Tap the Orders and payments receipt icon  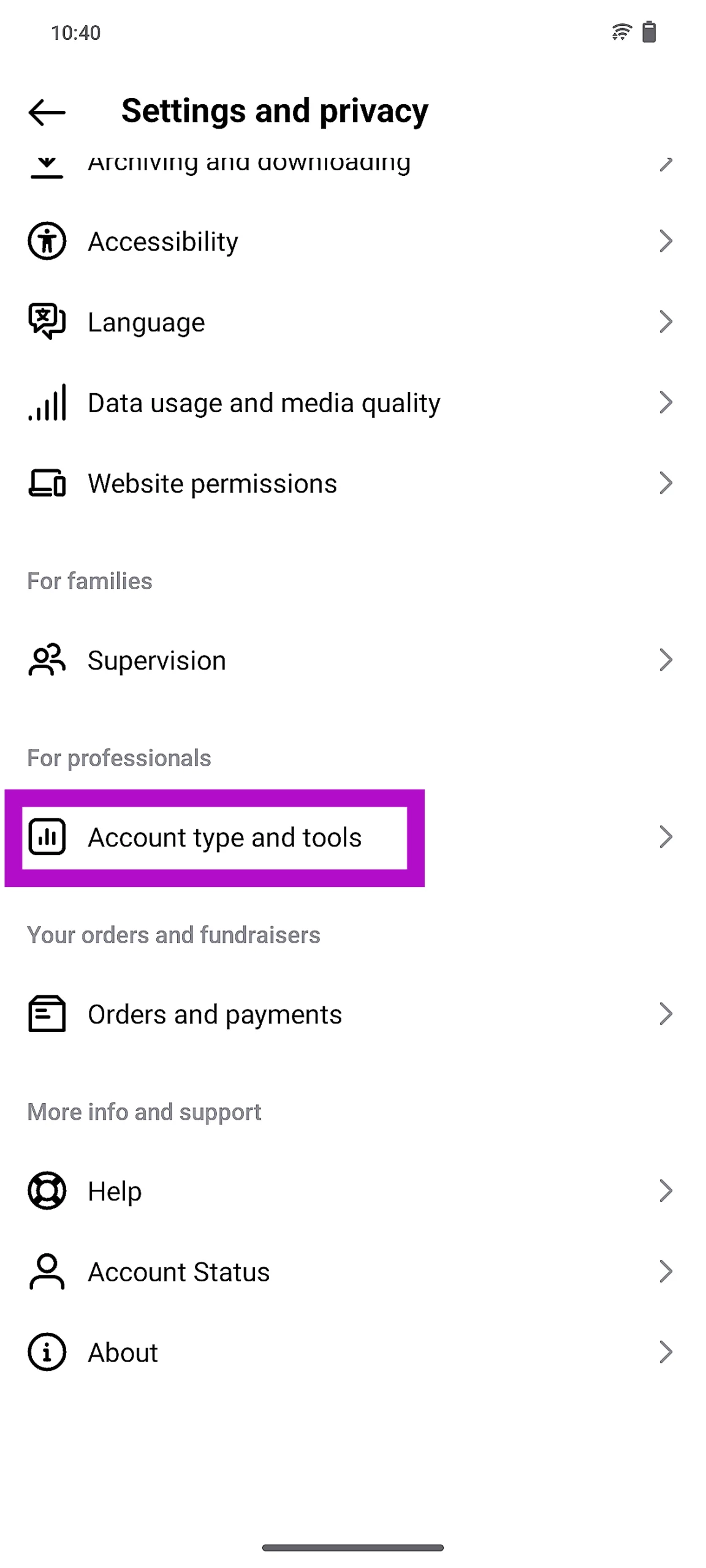point(47,1014)
